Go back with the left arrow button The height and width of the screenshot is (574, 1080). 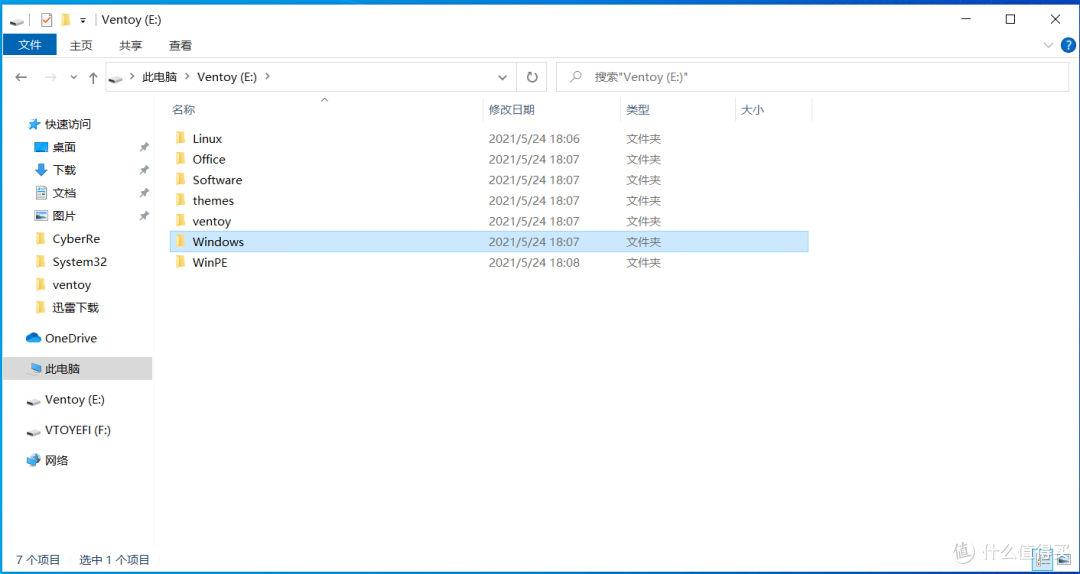pyautogui.click(x=21, y=77)
